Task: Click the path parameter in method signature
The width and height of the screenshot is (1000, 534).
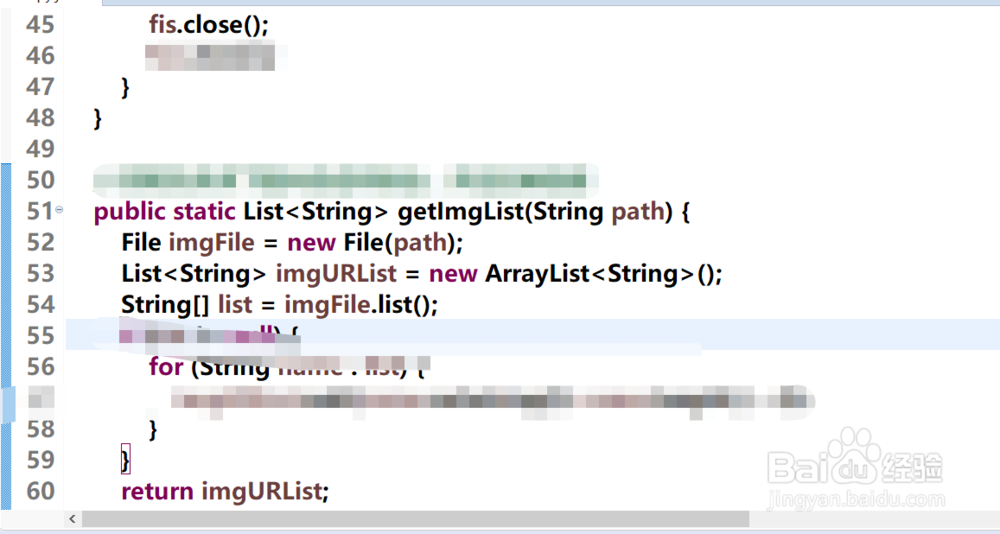Action: pos(638,212)
